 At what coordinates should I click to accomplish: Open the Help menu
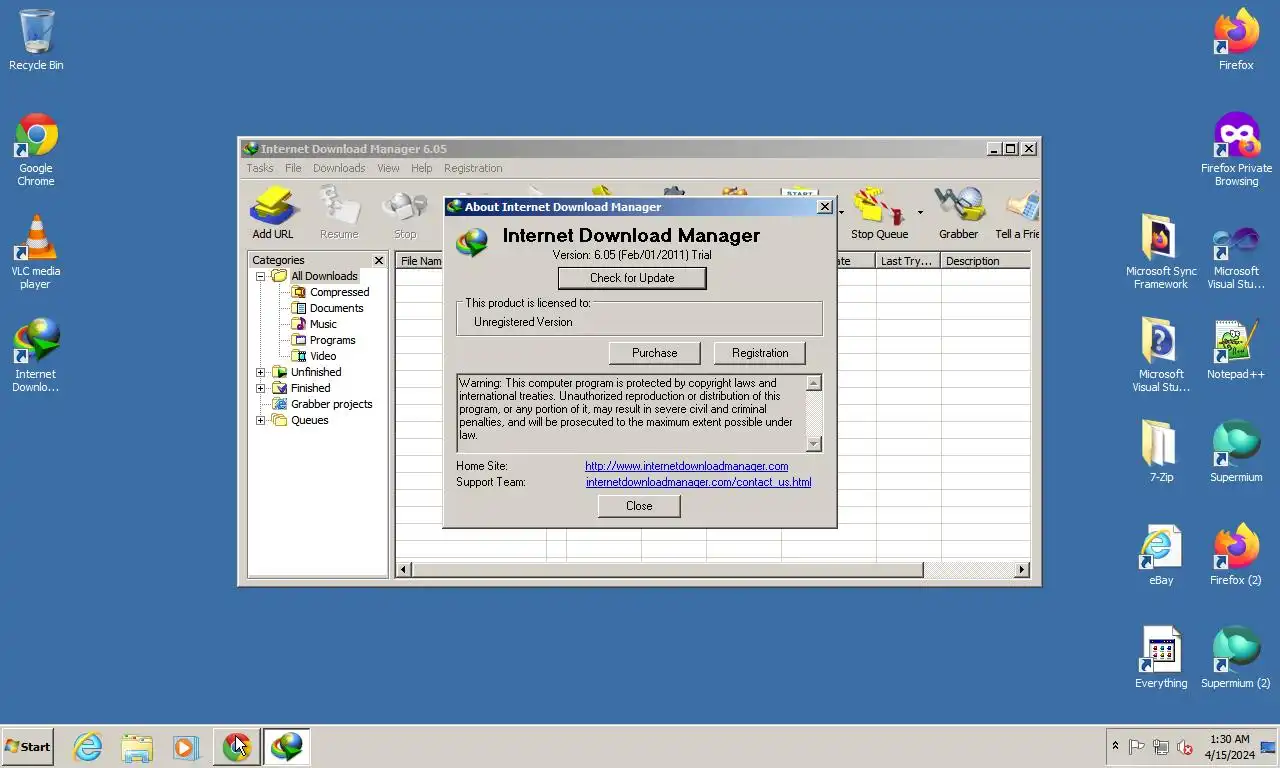(422, 168)
